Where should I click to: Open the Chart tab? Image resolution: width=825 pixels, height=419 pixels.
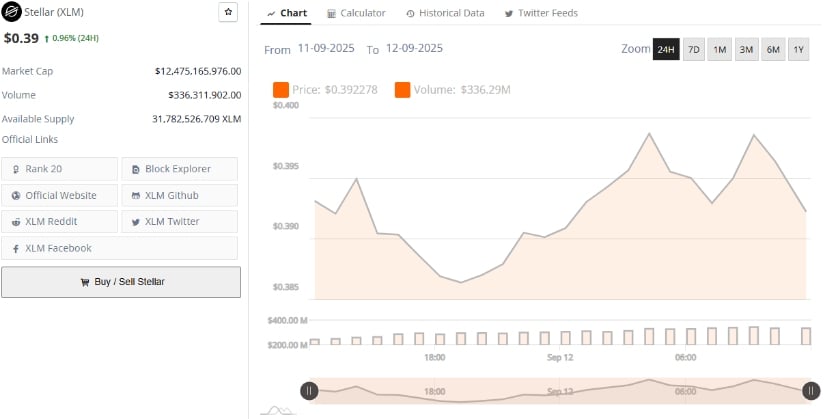(287, 13)
